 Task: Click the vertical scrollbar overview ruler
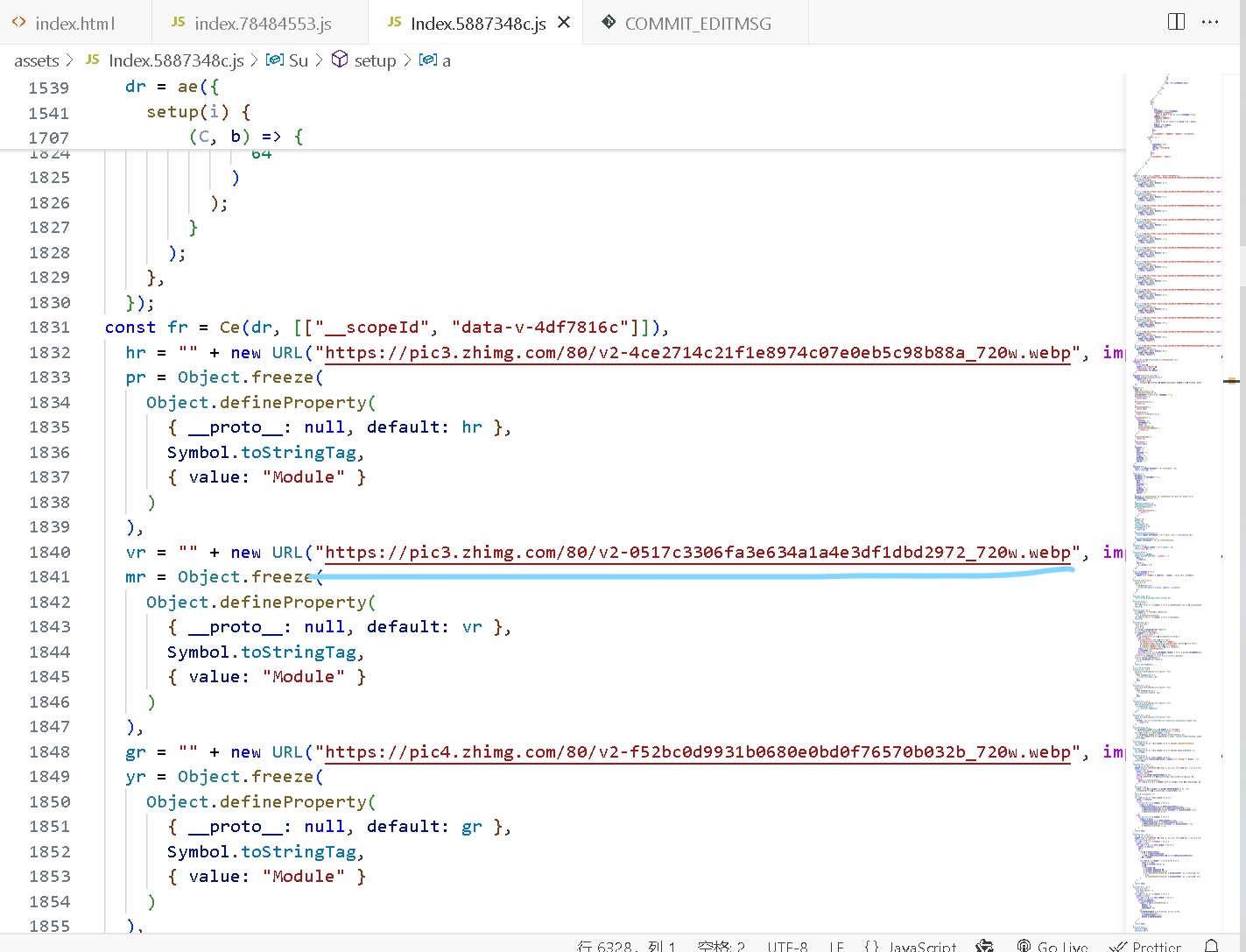(1233, 504)
